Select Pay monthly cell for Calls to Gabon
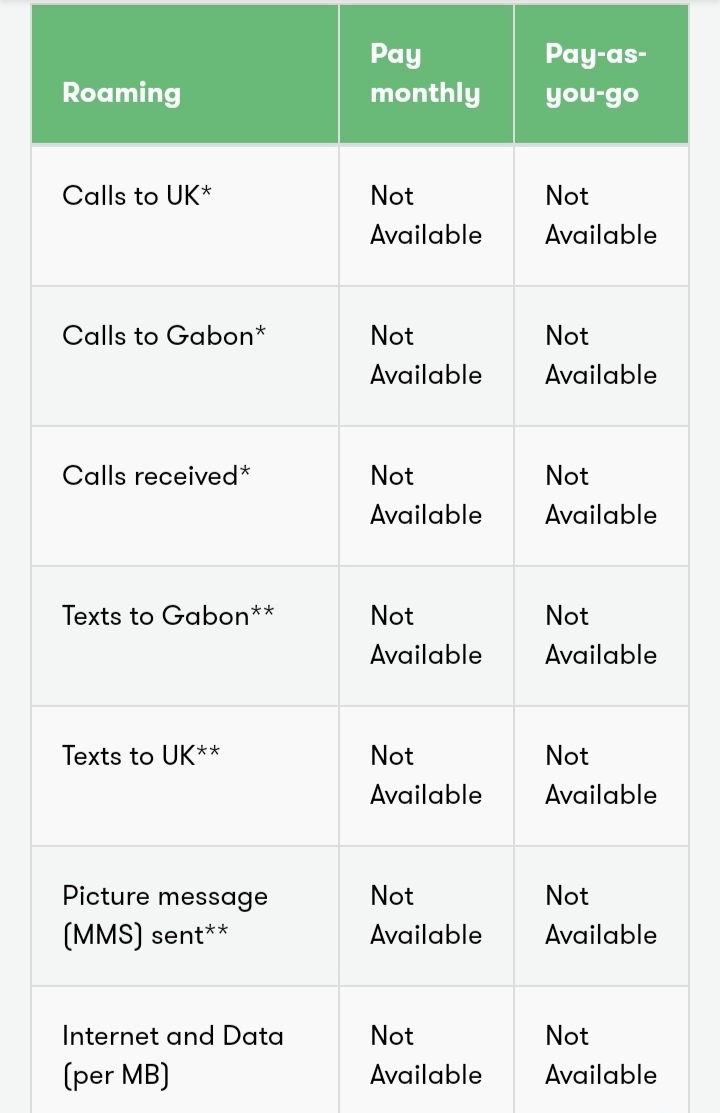The image size is (720, 1113). click(426, 355)
